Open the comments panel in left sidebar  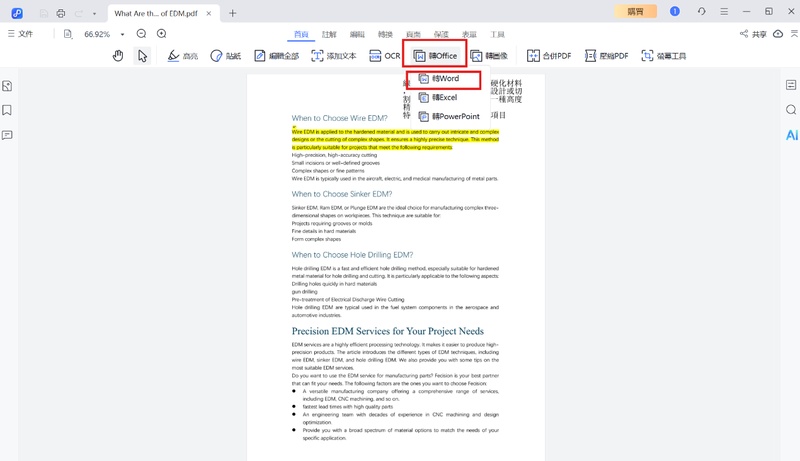(x=8, y=134)
